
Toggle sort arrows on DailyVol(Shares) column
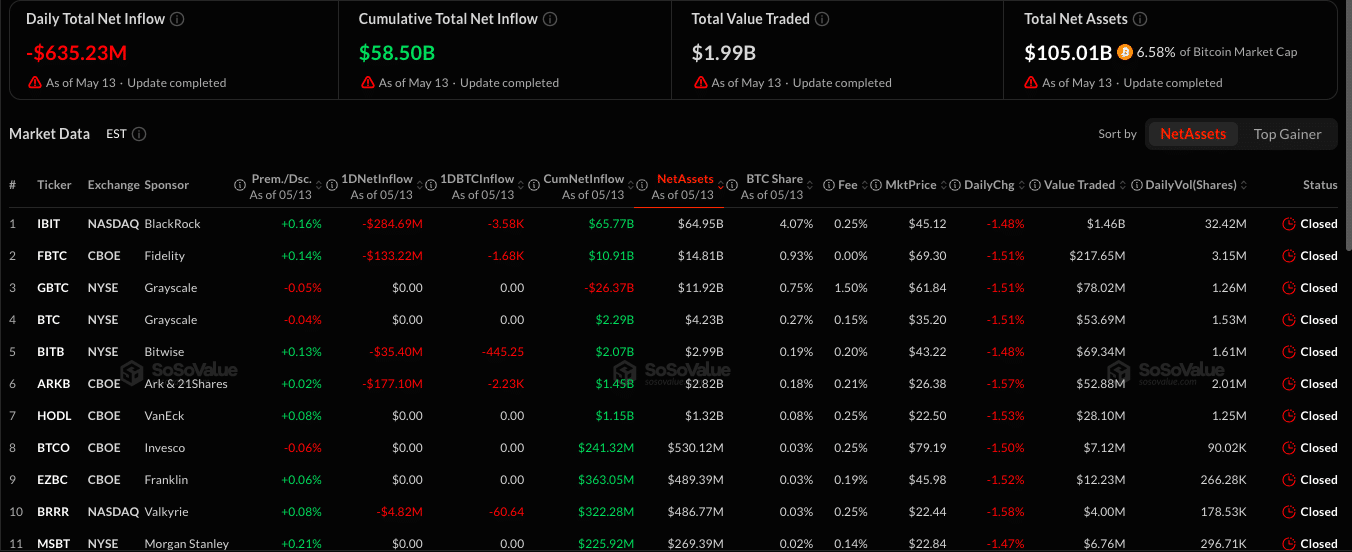[x=1244, y=185]
